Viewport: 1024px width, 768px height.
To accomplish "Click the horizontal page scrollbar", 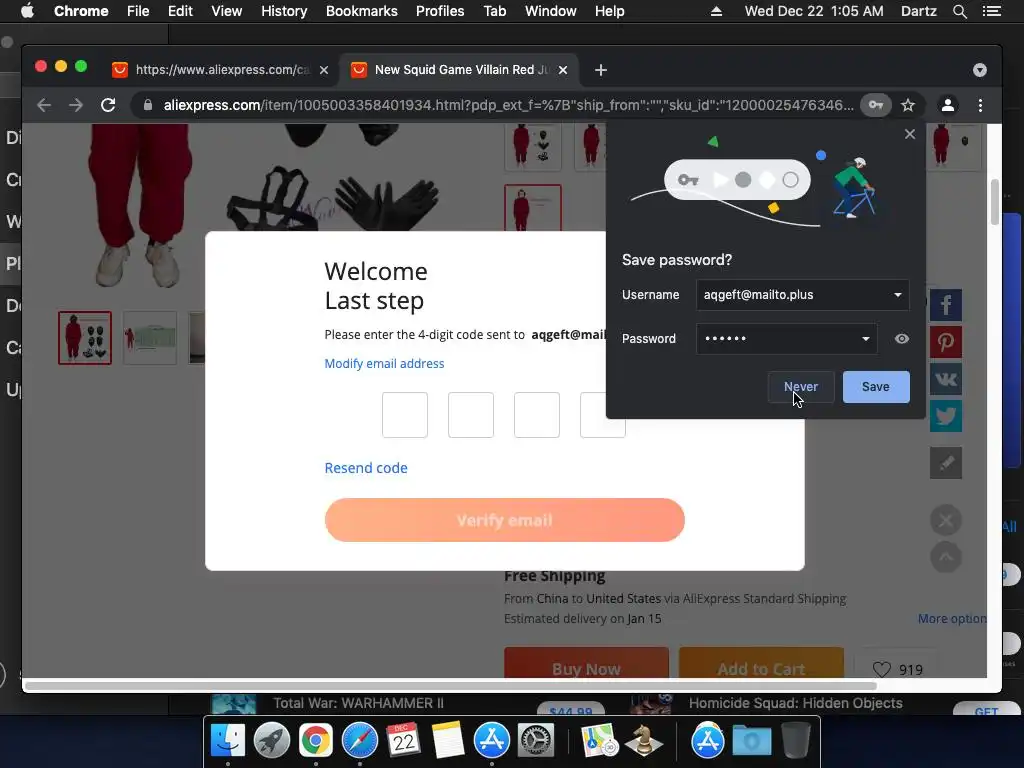I will click(451, 686).
